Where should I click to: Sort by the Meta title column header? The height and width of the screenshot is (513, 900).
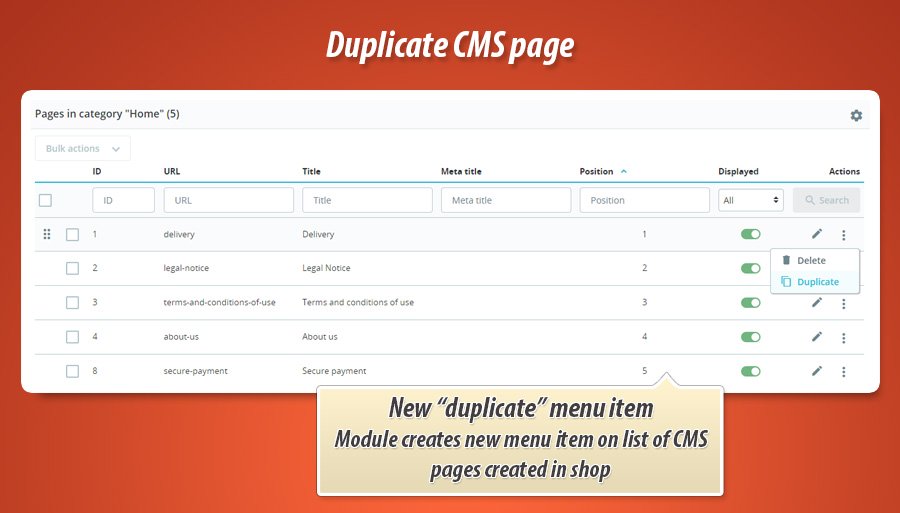(x=461, y=171)
